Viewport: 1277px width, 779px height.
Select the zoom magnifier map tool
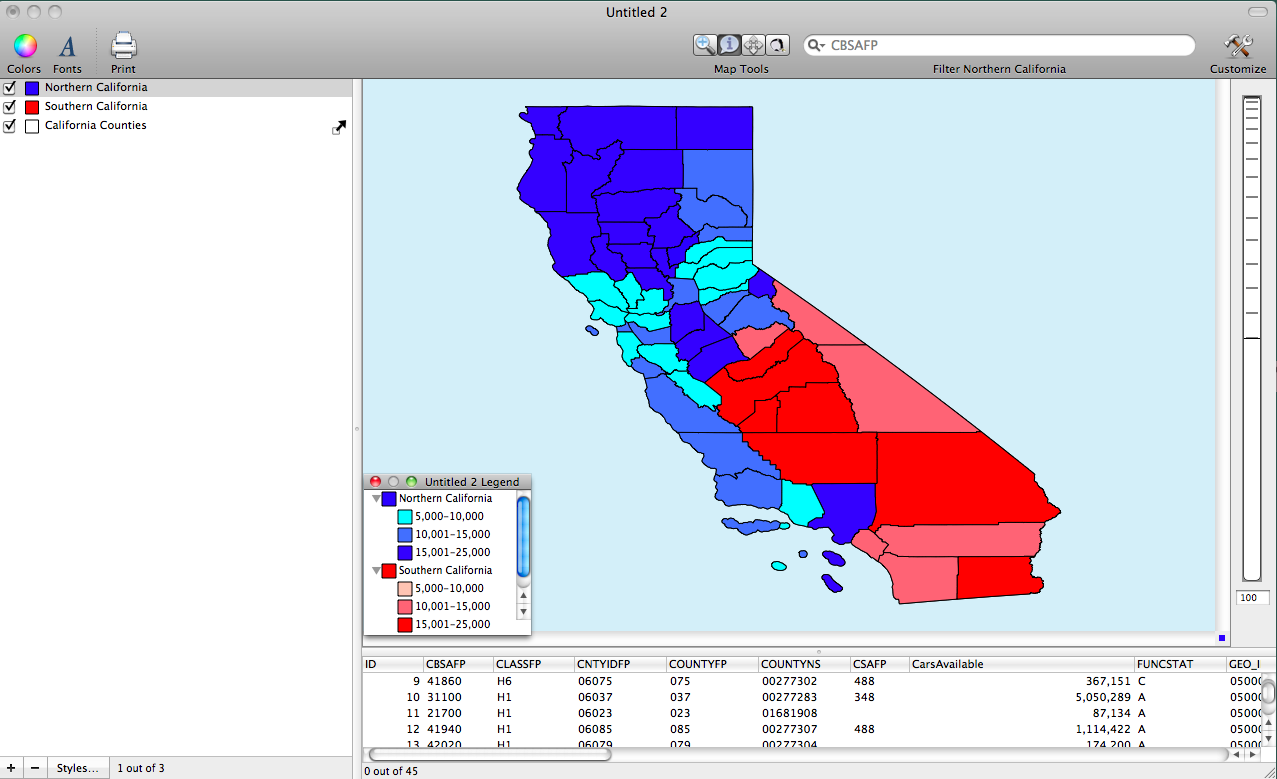click(705, 45)
